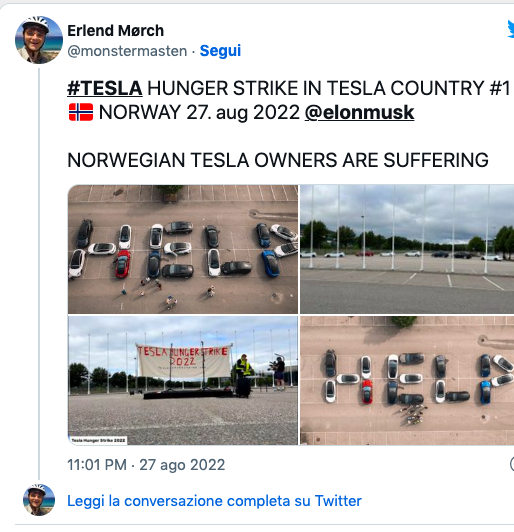Click the Tesla Hunger Strike 2022 caption label

[98, 440]
